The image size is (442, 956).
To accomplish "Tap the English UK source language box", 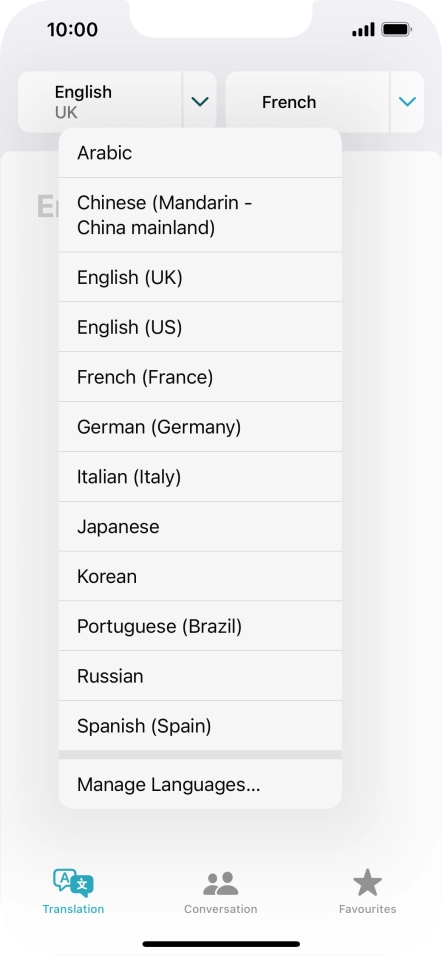I will 100,102.
